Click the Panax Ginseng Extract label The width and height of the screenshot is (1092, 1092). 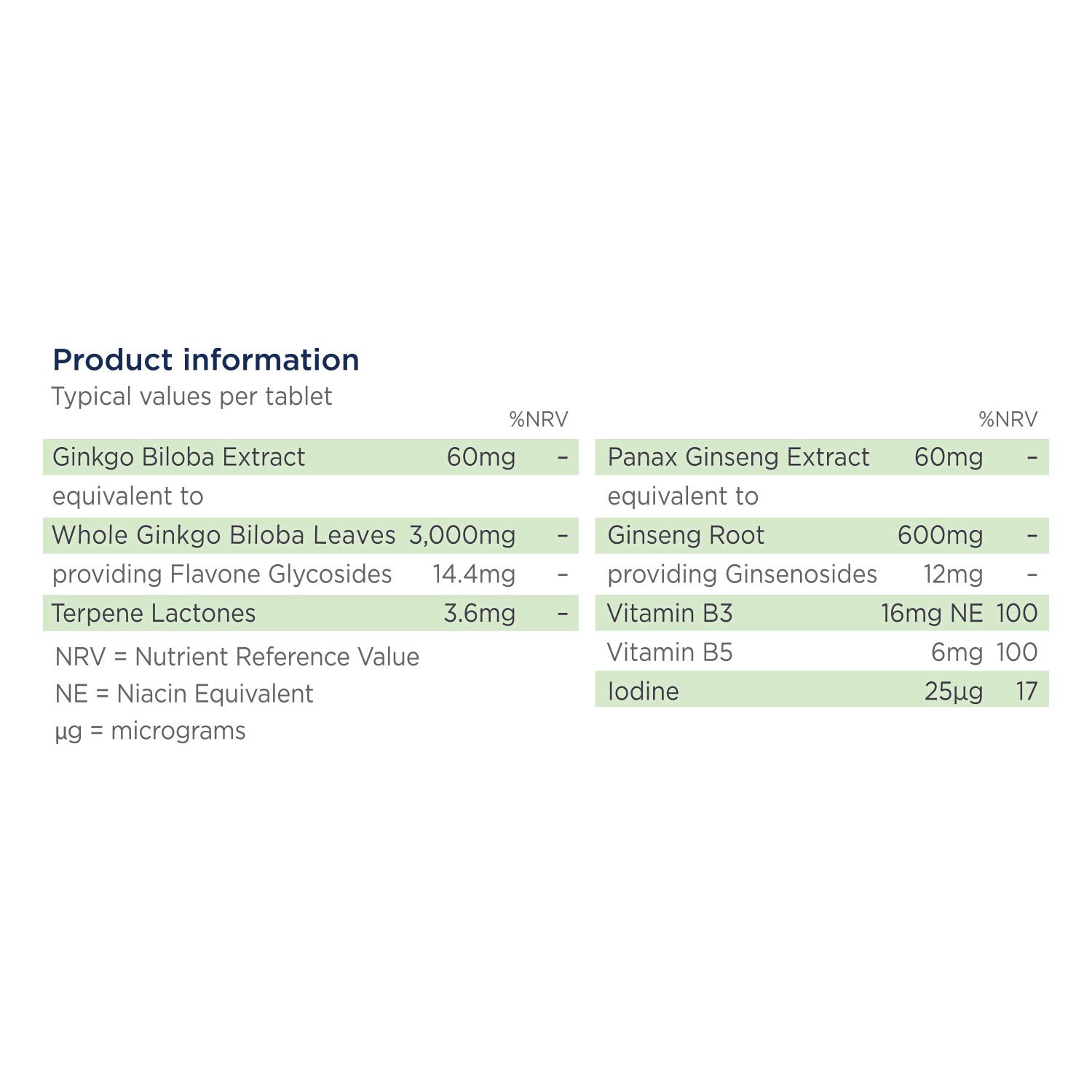(738, 457)
